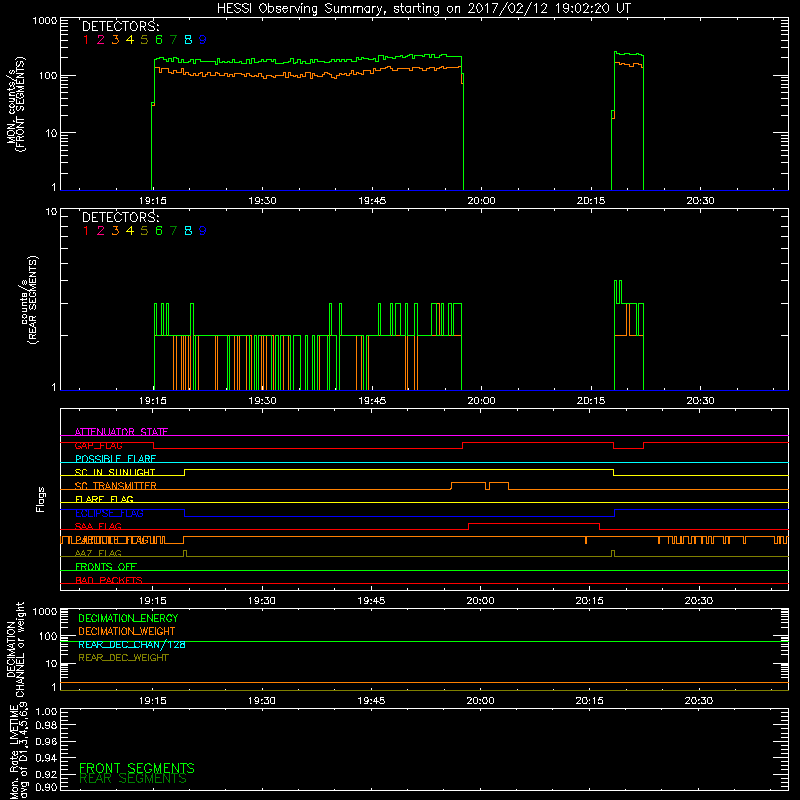Select detector 8 in rear segments legend
Screen dimensions: 800x800
[x=188, y=231]
